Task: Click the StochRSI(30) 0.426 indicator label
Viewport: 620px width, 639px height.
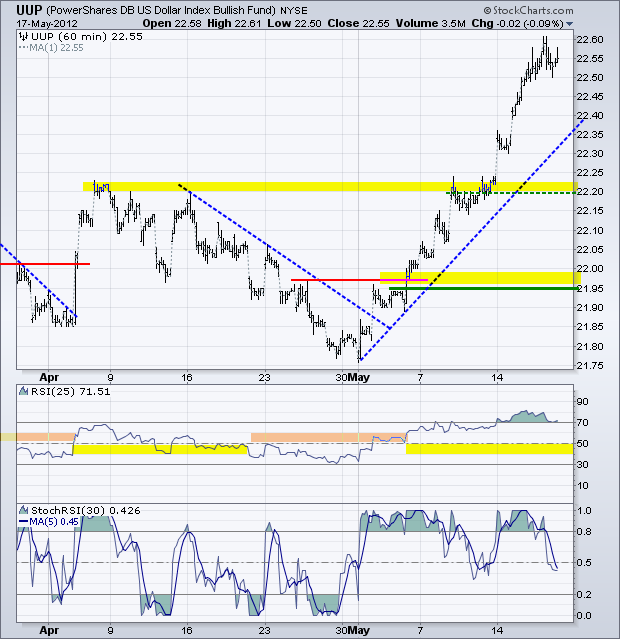Action: 86,510
